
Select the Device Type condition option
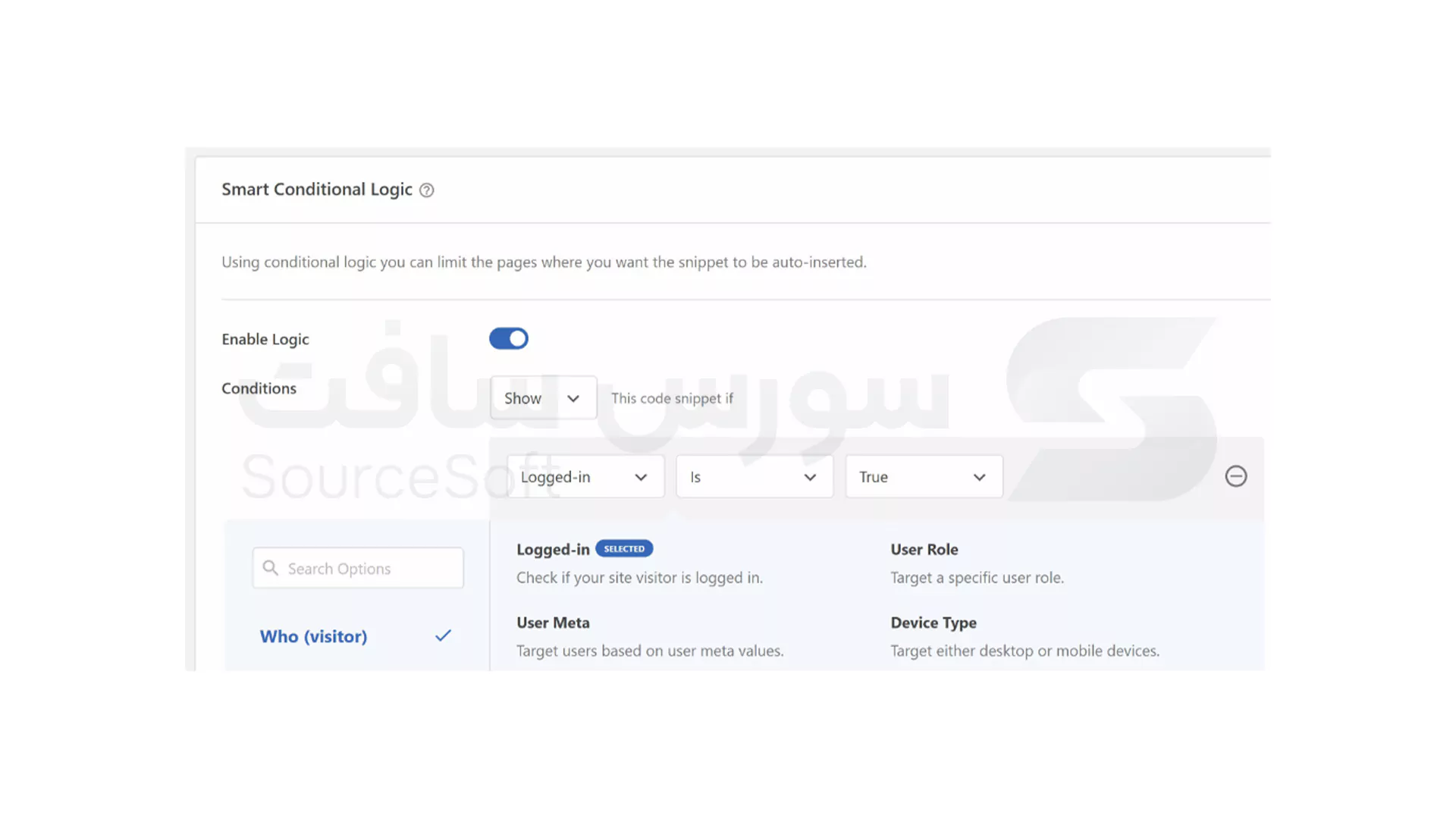tap(934, 623)
